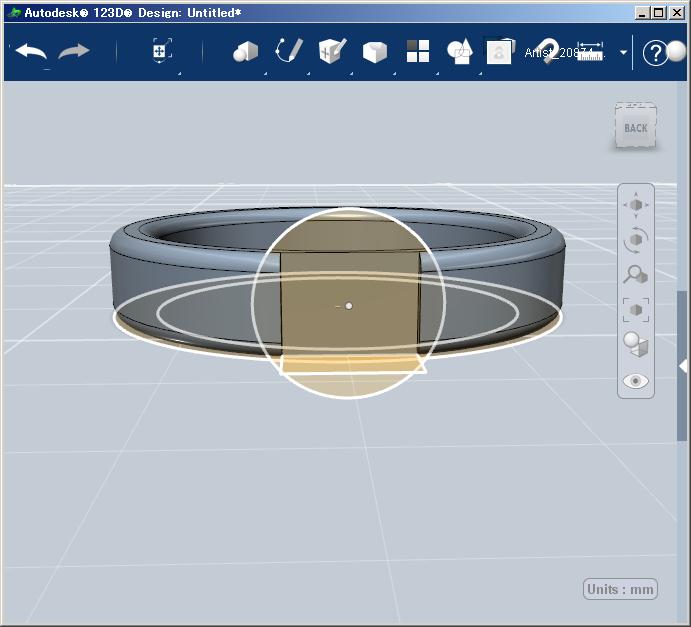Select the Orbit navigation tool

click(x=636, y=240)
